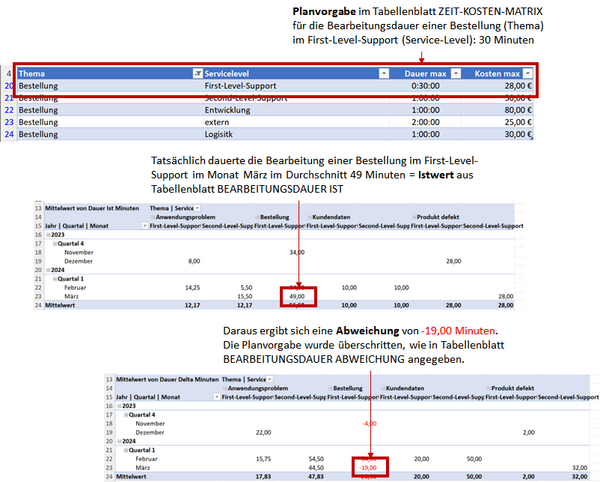Collapse Quartal 1 in Dauer Ist pivot

55,279
